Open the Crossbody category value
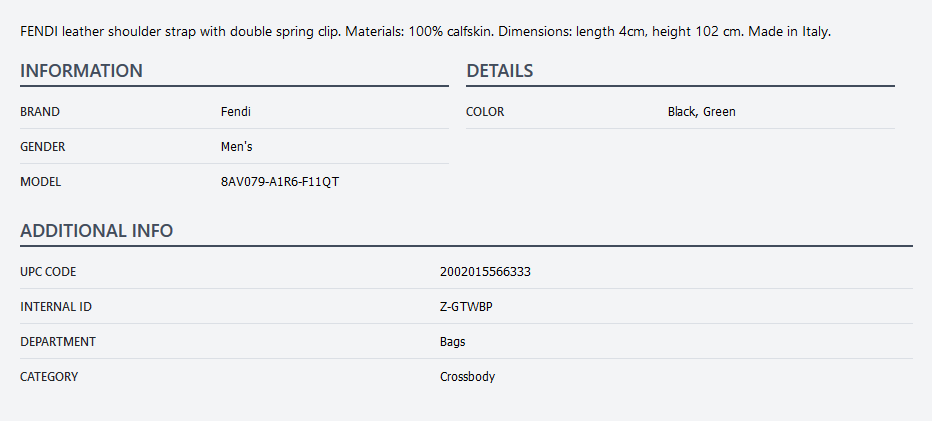Screen dimensions: 932x421 click(467, 377)
